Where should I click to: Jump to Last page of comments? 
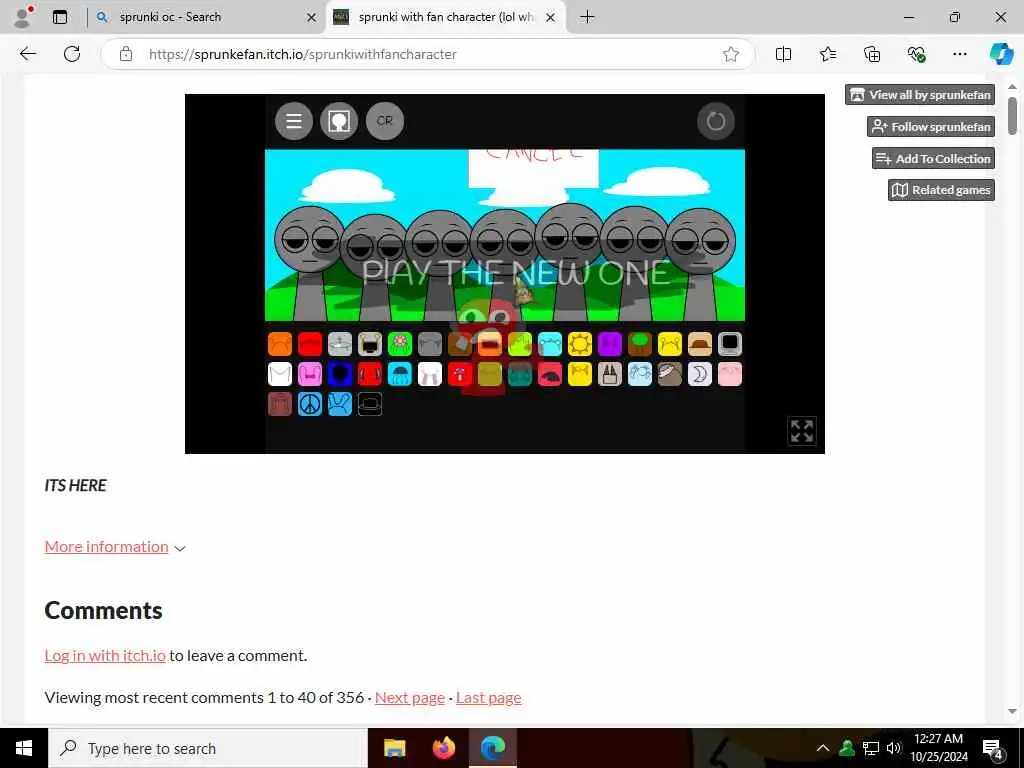[488, 697]
